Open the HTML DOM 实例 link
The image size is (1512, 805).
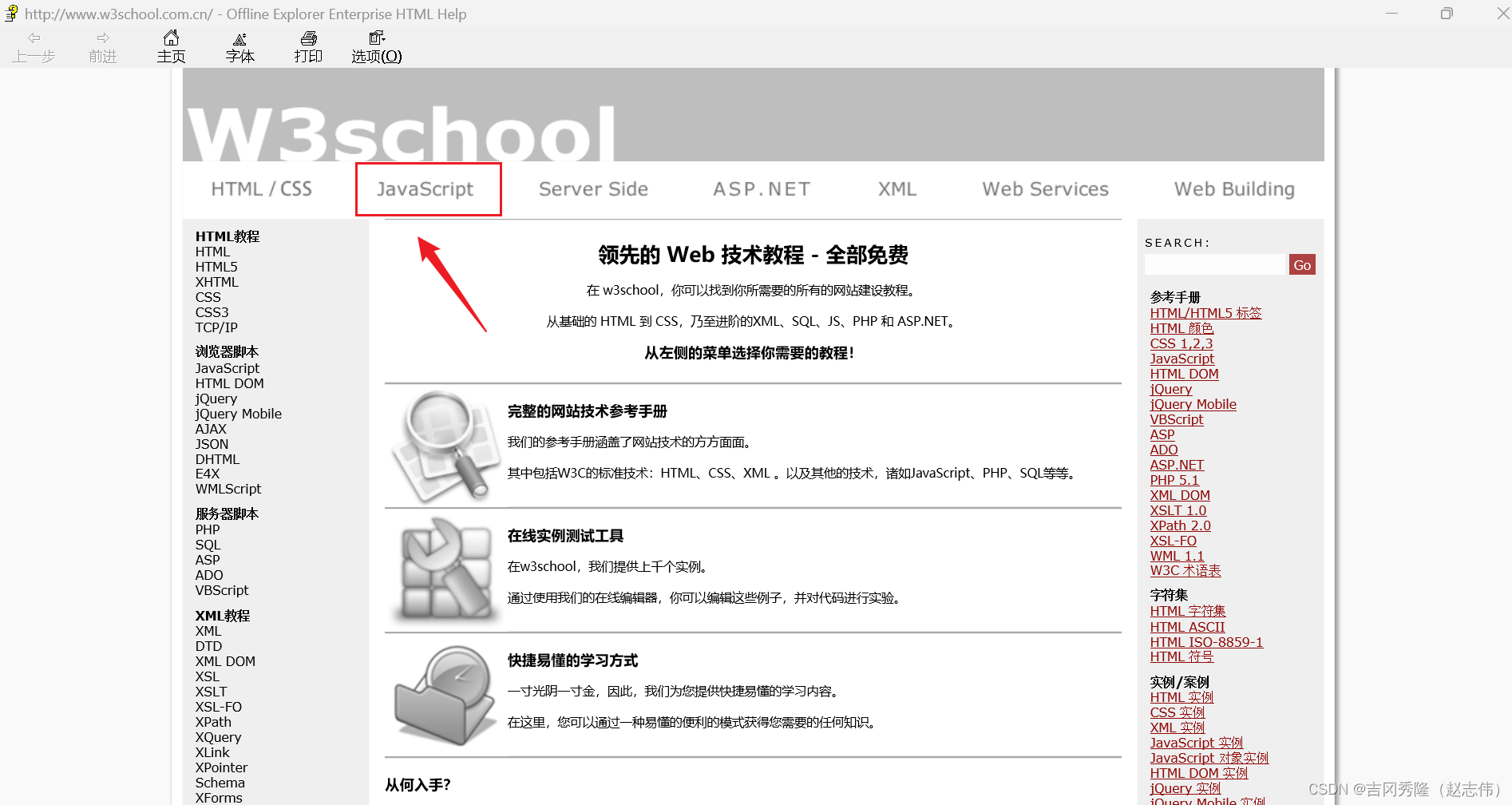click(x=1199, y=773)
